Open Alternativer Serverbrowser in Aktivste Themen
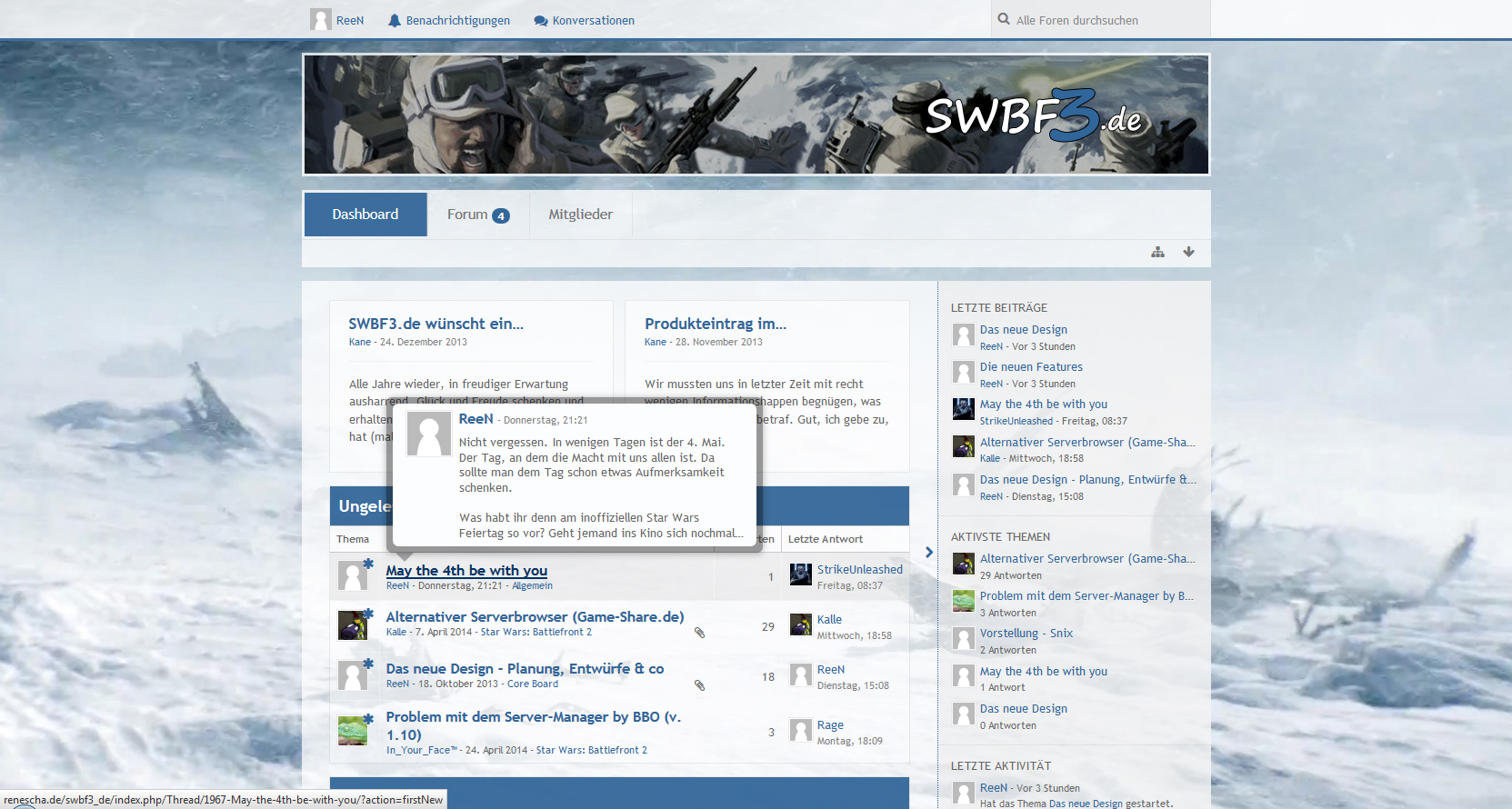This screenshot has width=1512, height=809. 1087,558
